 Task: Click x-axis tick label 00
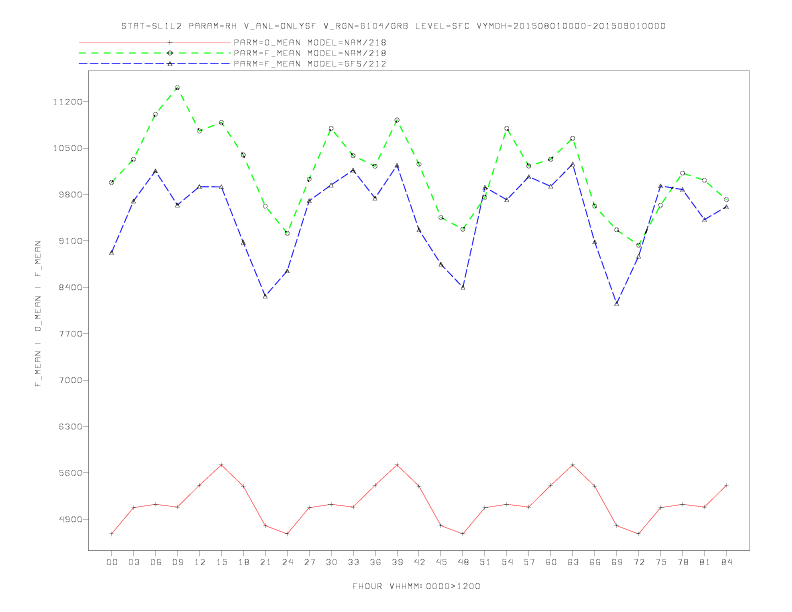click(x=112, y=562)
